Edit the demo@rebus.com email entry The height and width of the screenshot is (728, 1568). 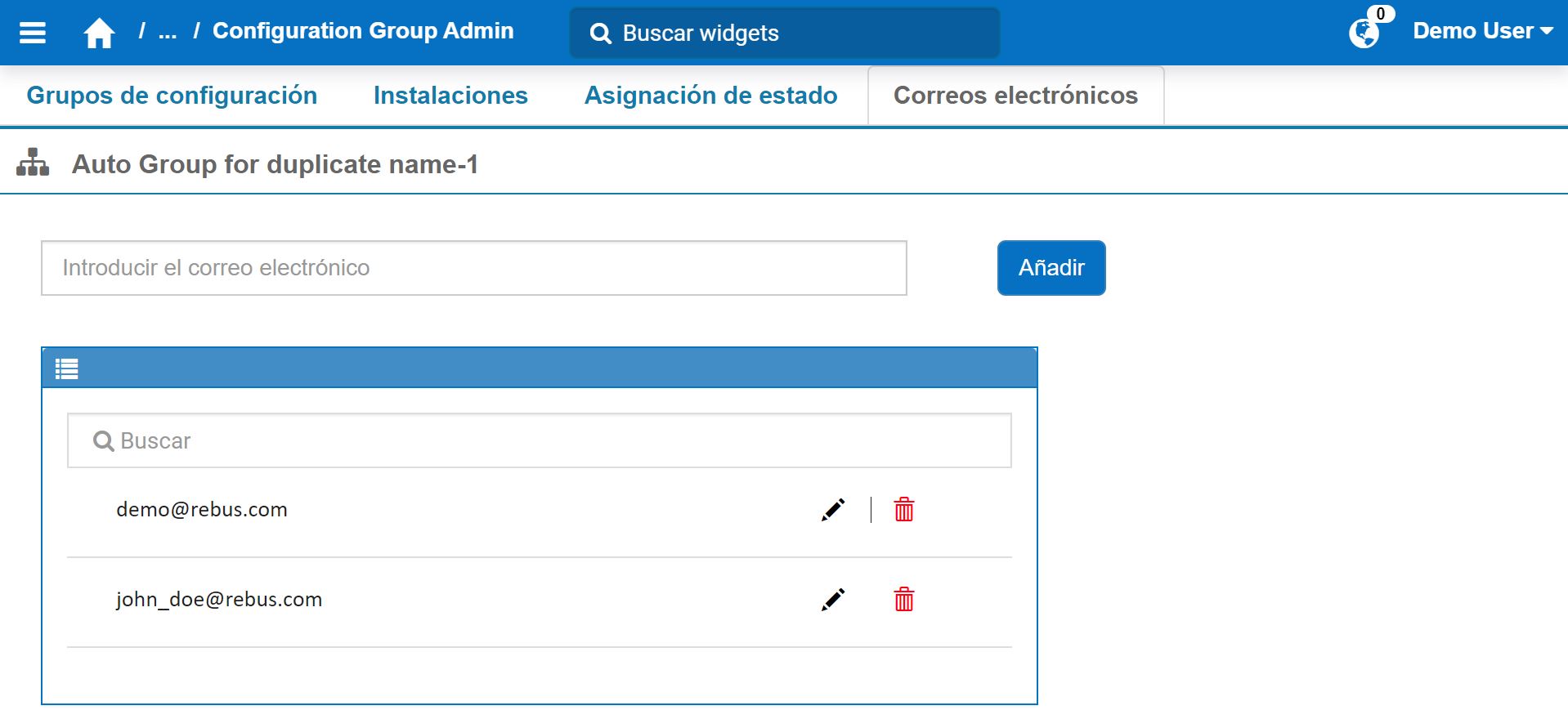[832, 510]
